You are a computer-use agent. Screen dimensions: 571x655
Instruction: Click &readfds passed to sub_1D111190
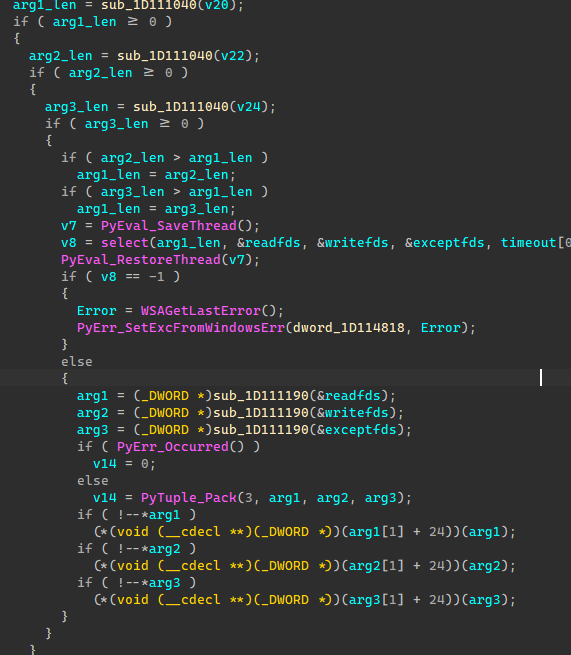[x=349, y=396]
